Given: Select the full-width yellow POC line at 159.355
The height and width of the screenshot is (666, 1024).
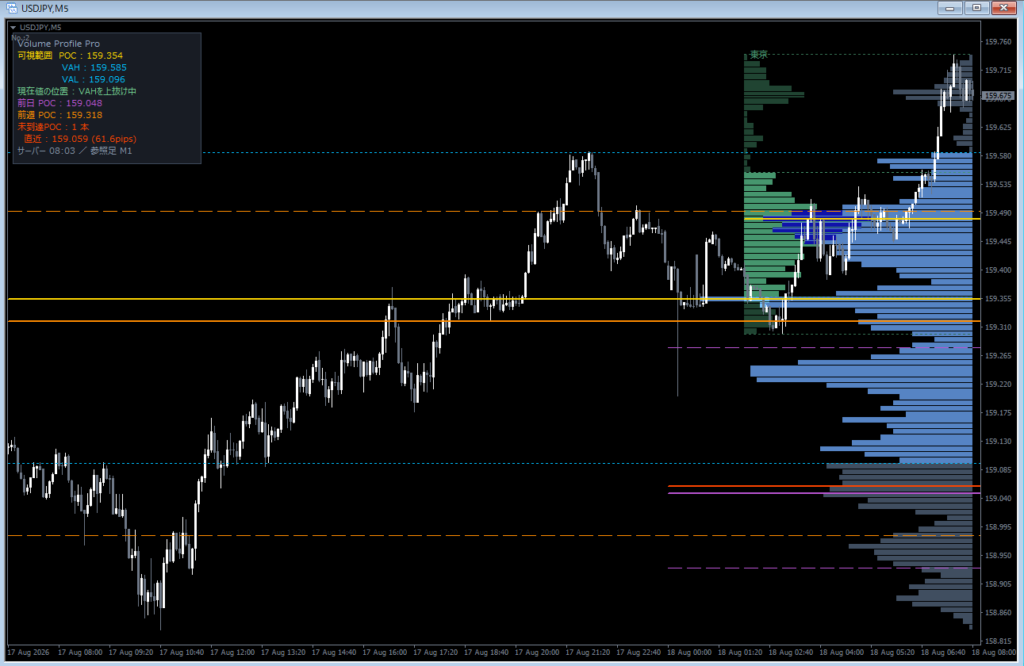Looking at the screenshot, I should click(494, 299).
